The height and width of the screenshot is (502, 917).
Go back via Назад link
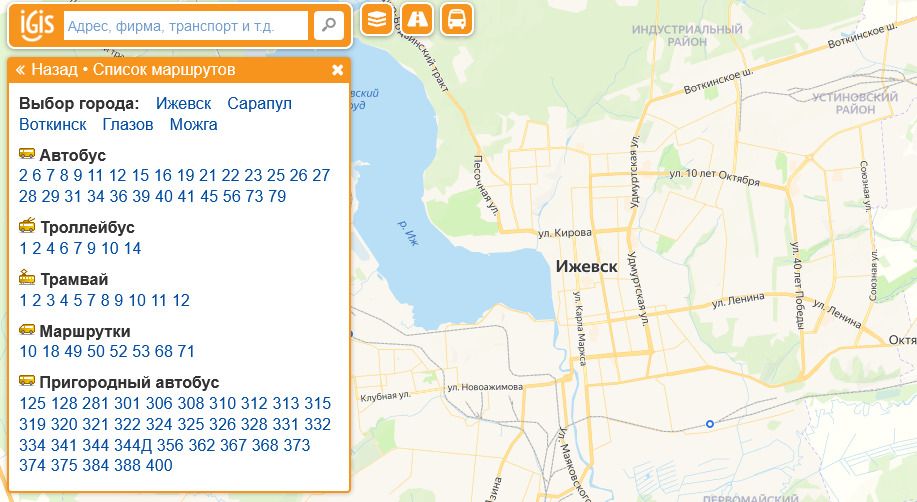[x=48, y=70]
